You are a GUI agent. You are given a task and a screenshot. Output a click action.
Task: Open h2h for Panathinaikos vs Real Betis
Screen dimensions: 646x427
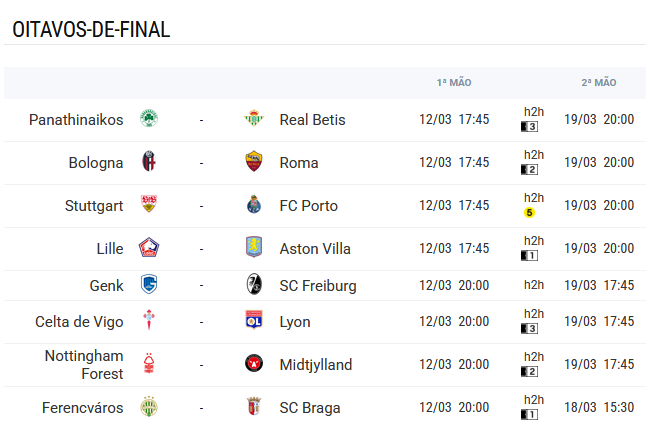(x=533, y=112)
